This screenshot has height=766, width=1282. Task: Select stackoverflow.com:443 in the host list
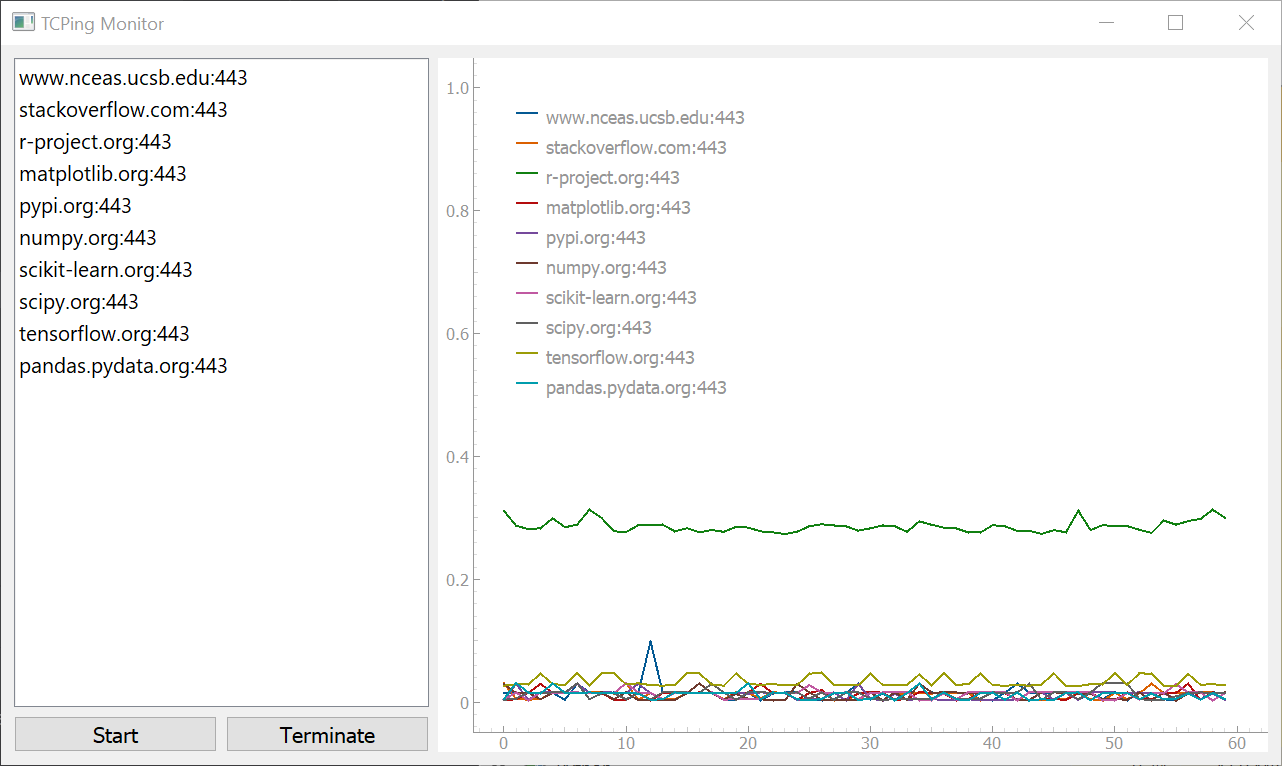pyautogui.click(x=221, y=110)
